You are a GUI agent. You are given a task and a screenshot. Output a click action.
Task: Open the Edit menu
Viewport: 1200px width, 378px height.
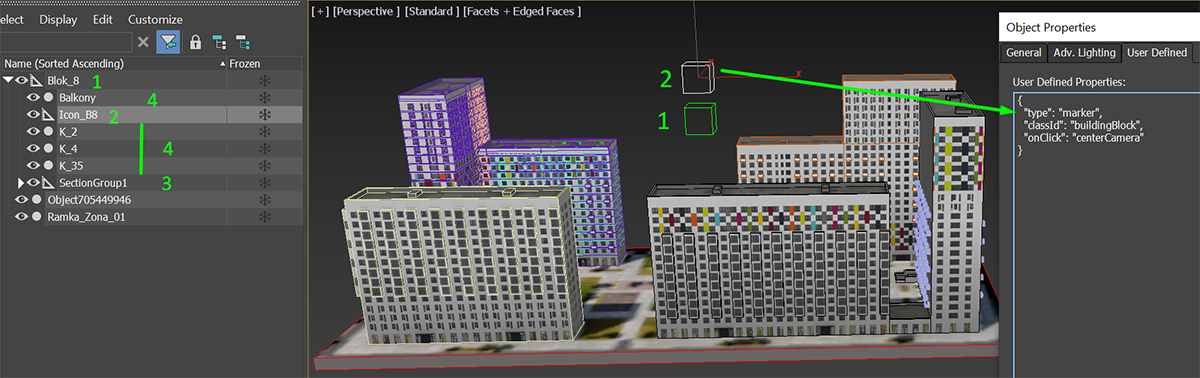[103, 19]
